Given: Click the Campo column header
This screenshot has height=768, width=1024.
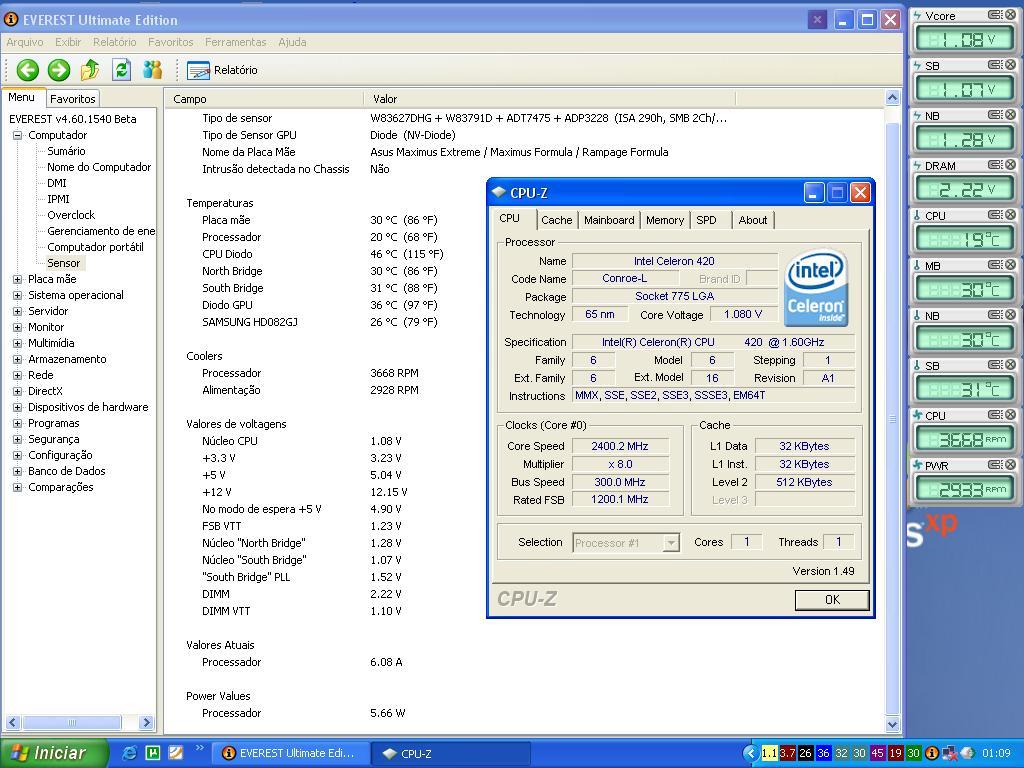Looking at the screenshot, I should (263, 99).
